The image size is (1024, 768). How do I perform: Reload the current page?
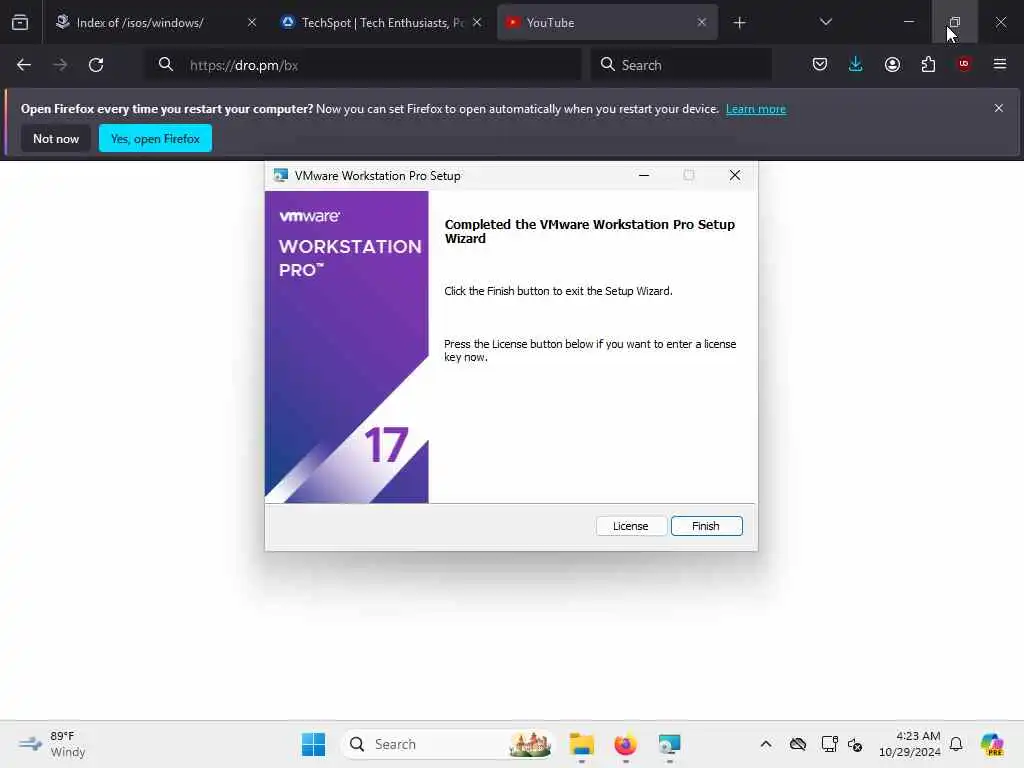96,65
